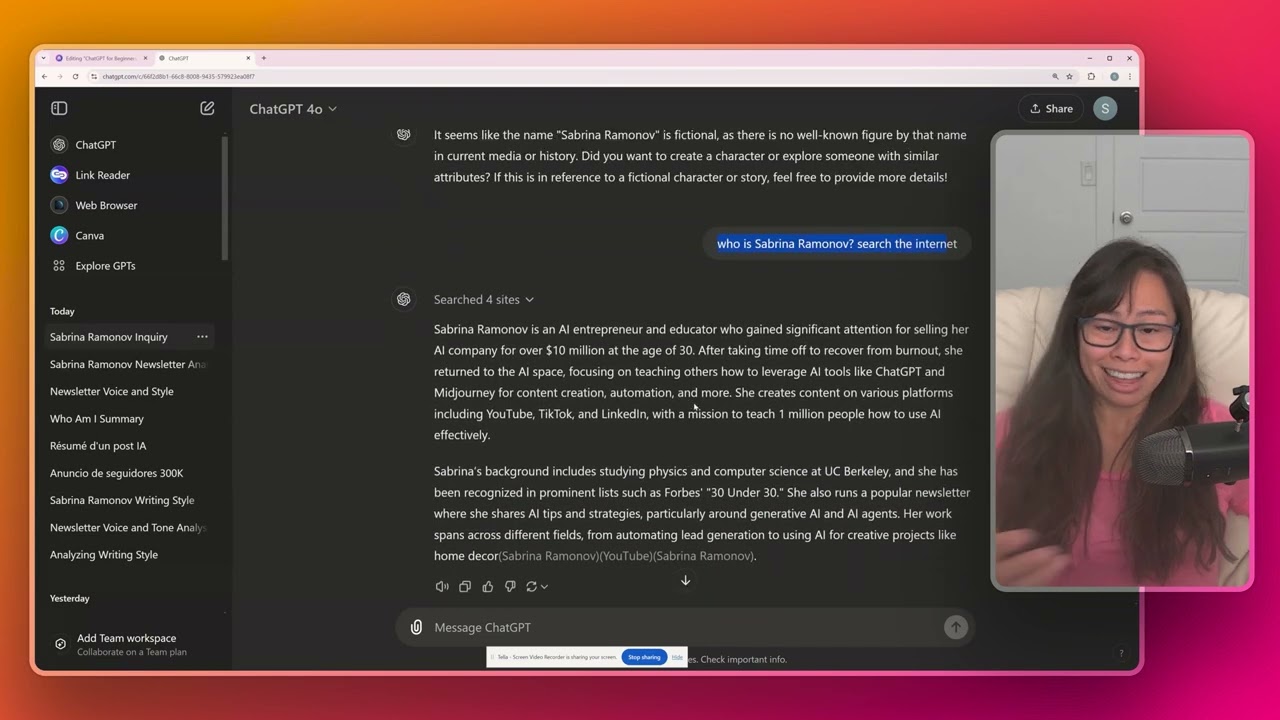Collapse the ChatGPT sidebar panel
This screenshot has width=1280, height=720.
click(59, 108)
